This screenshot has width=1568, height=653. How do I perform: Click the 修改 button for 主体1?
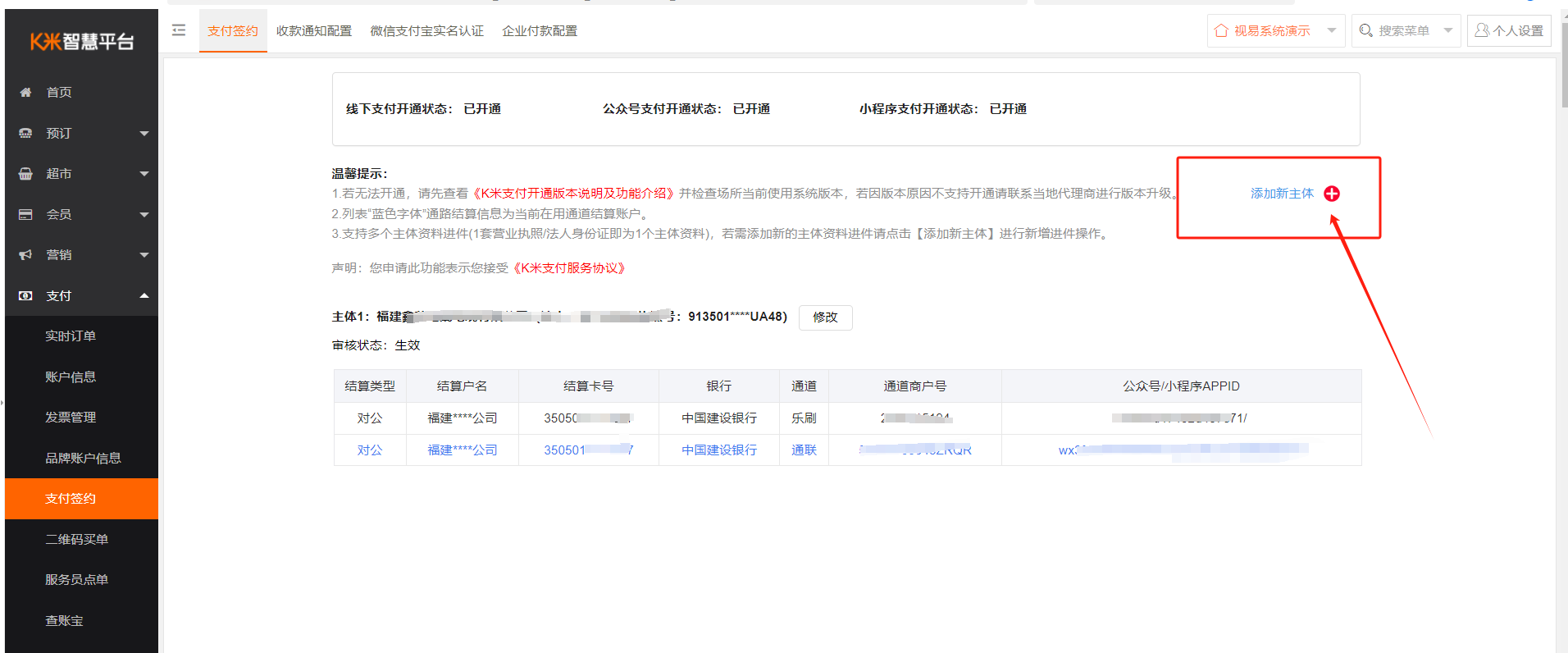point(825,317)
